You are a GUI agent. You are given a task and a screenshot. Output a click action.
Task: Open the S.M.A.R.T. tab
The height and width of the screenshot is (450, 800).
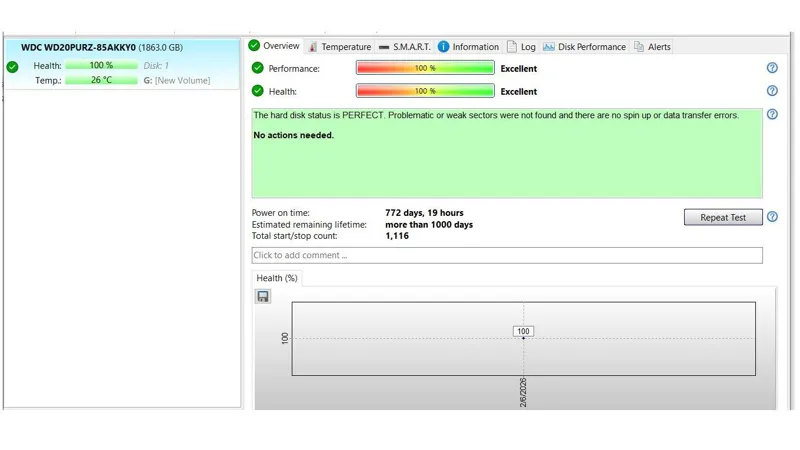tap(405, 47)
